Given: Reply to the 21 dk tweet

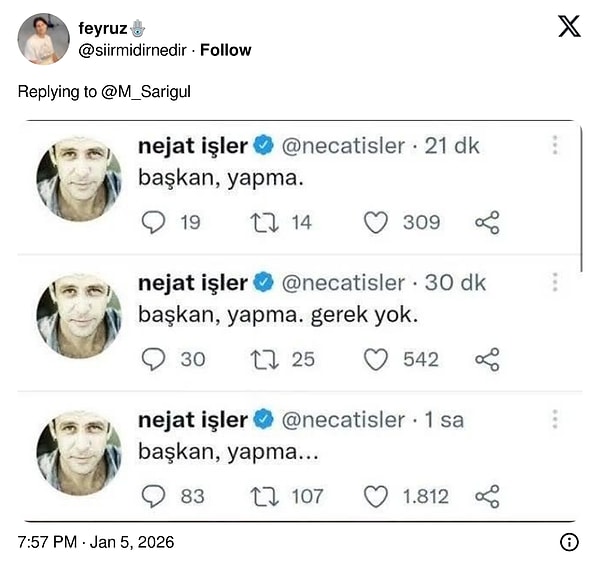Looking at the screenshot, I should click(x=153, y=222).
